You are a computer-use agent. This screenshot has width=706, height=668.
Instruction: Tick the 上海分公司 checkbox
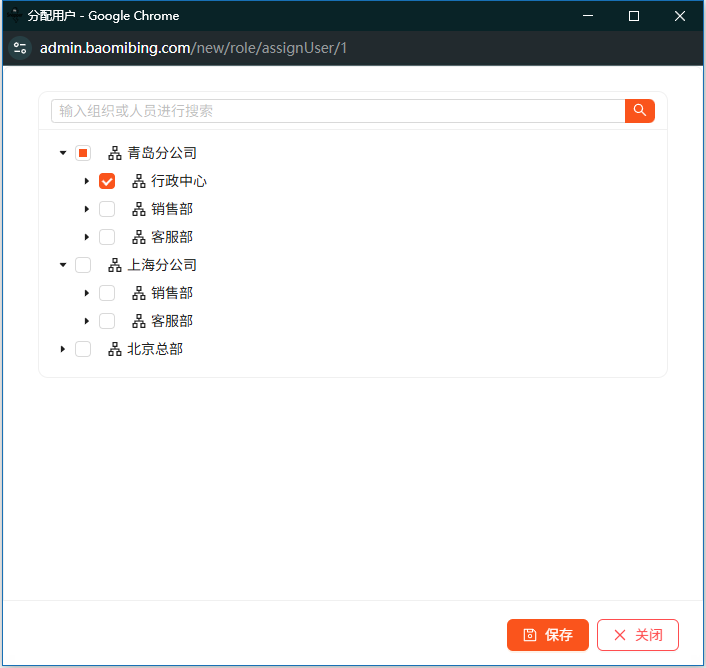83,265
